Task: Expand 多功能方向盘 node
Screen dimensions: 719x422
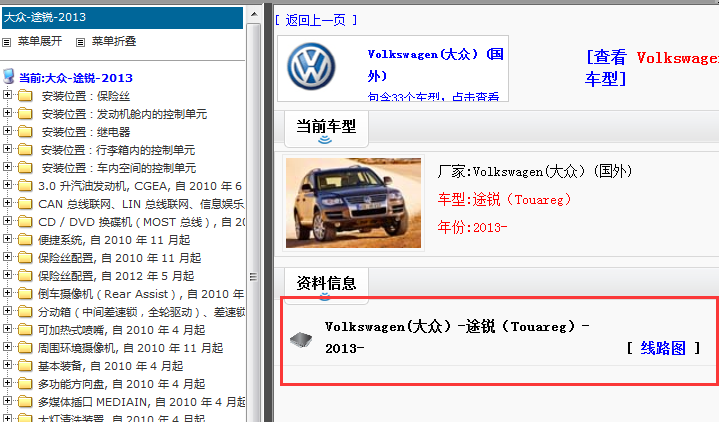Action: [x=7, y=382]
